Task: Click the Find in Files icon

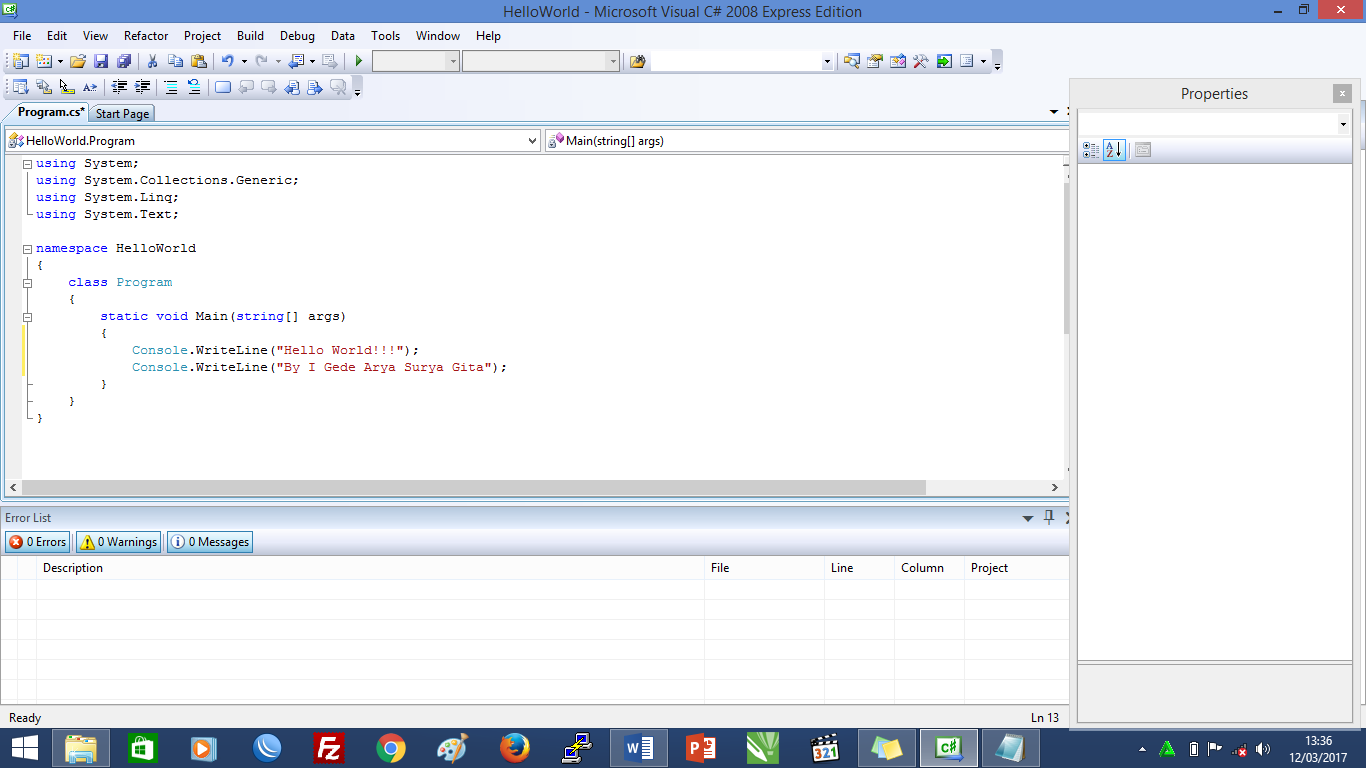Action: 638,61
